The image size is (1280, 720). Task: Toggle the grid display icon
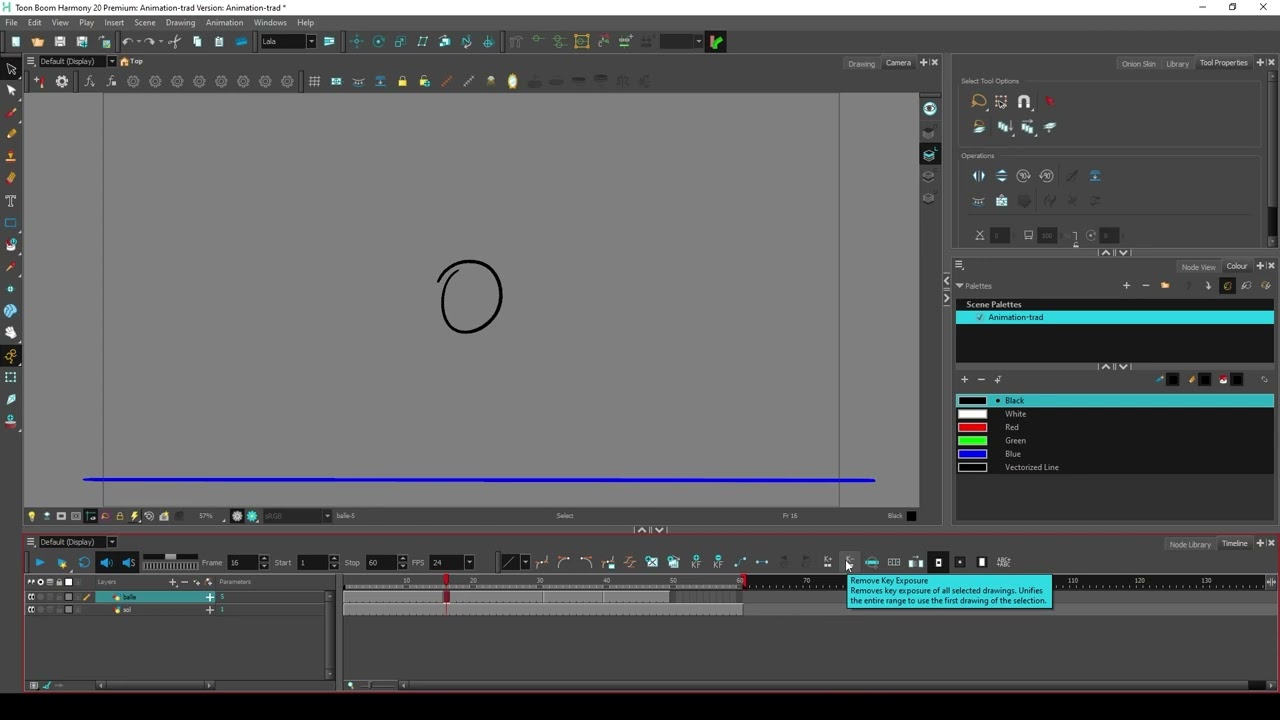point(314,82)
